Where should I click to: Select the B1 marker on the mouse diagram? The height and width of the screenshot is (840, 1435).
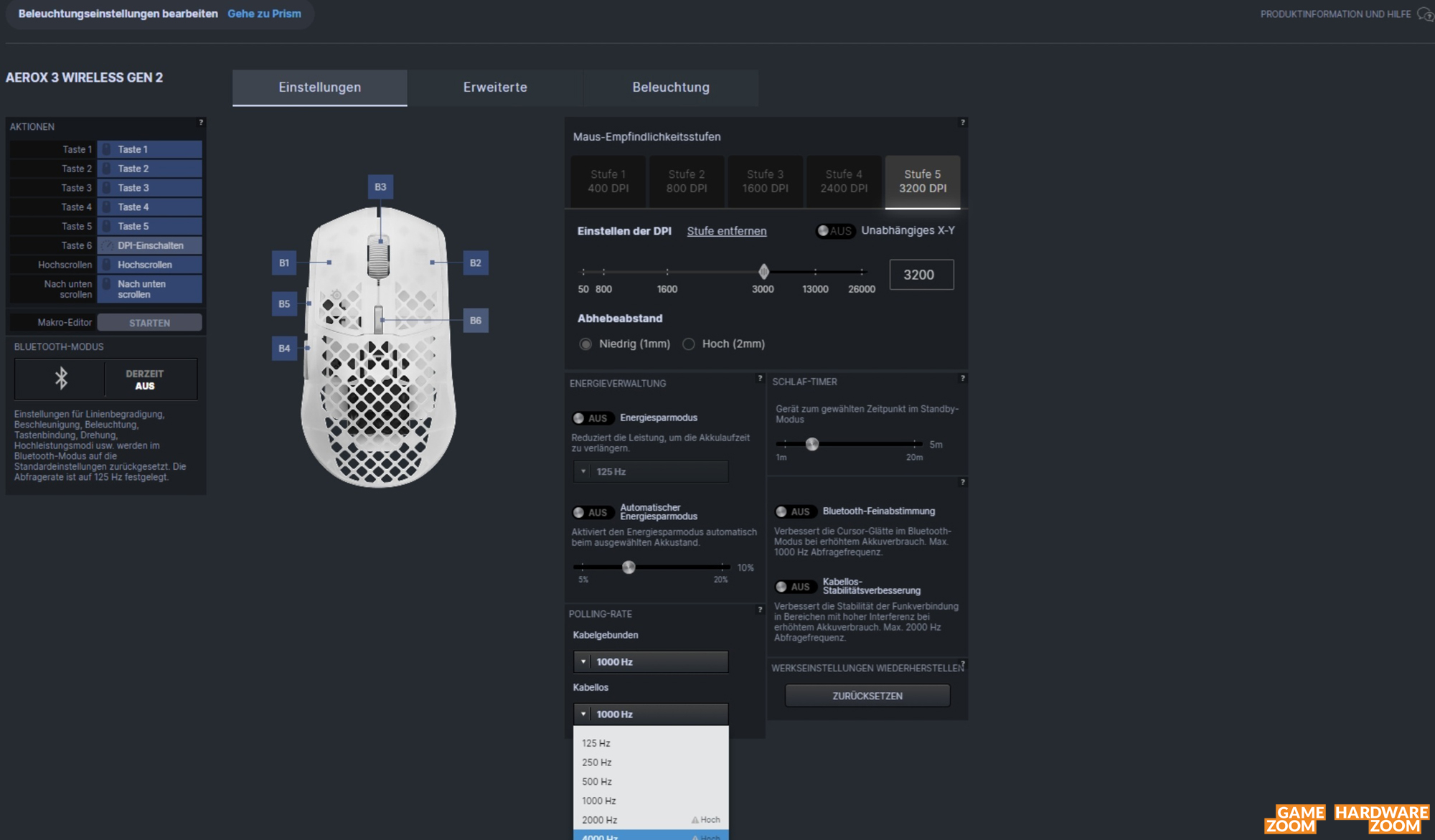click(x=284, y=263)
